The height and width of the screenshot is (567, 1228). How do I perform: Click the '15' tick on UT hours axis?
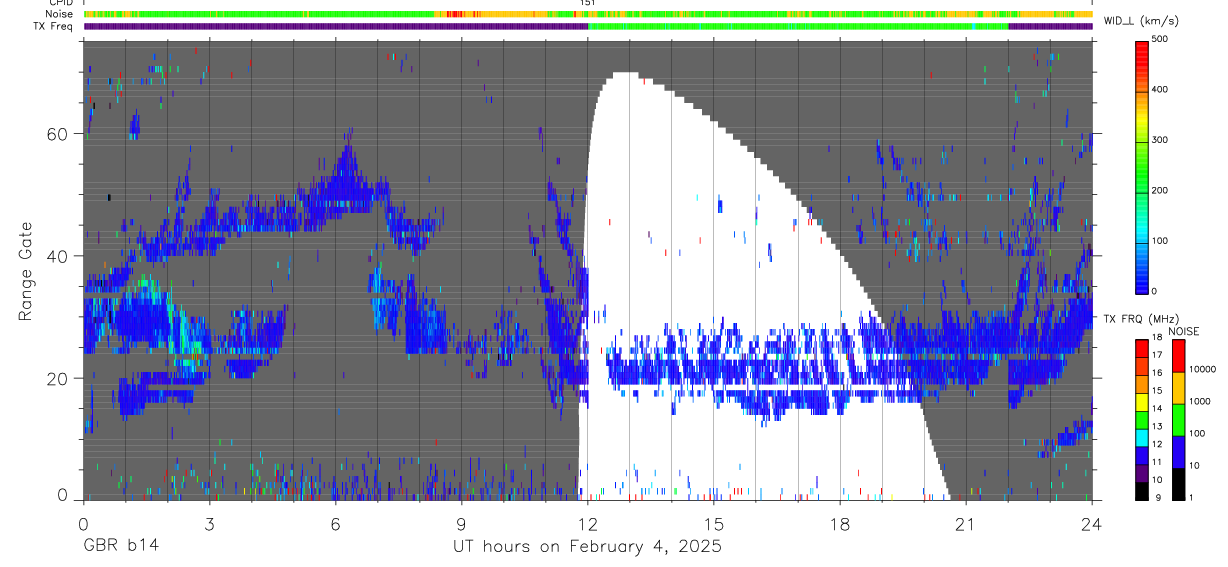(714, 523)
